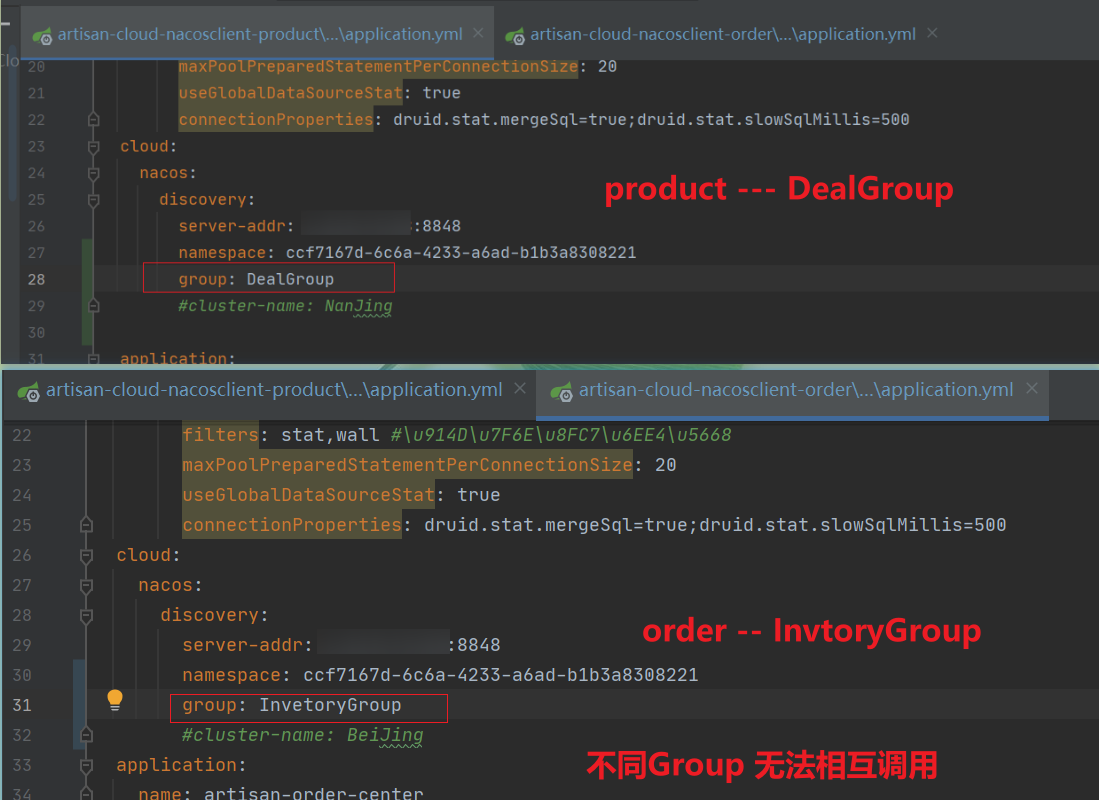Viewport: 1099px width, 800px height.
Task: Click namespace value on line 27 upper editor
Action: coord(461,252)
